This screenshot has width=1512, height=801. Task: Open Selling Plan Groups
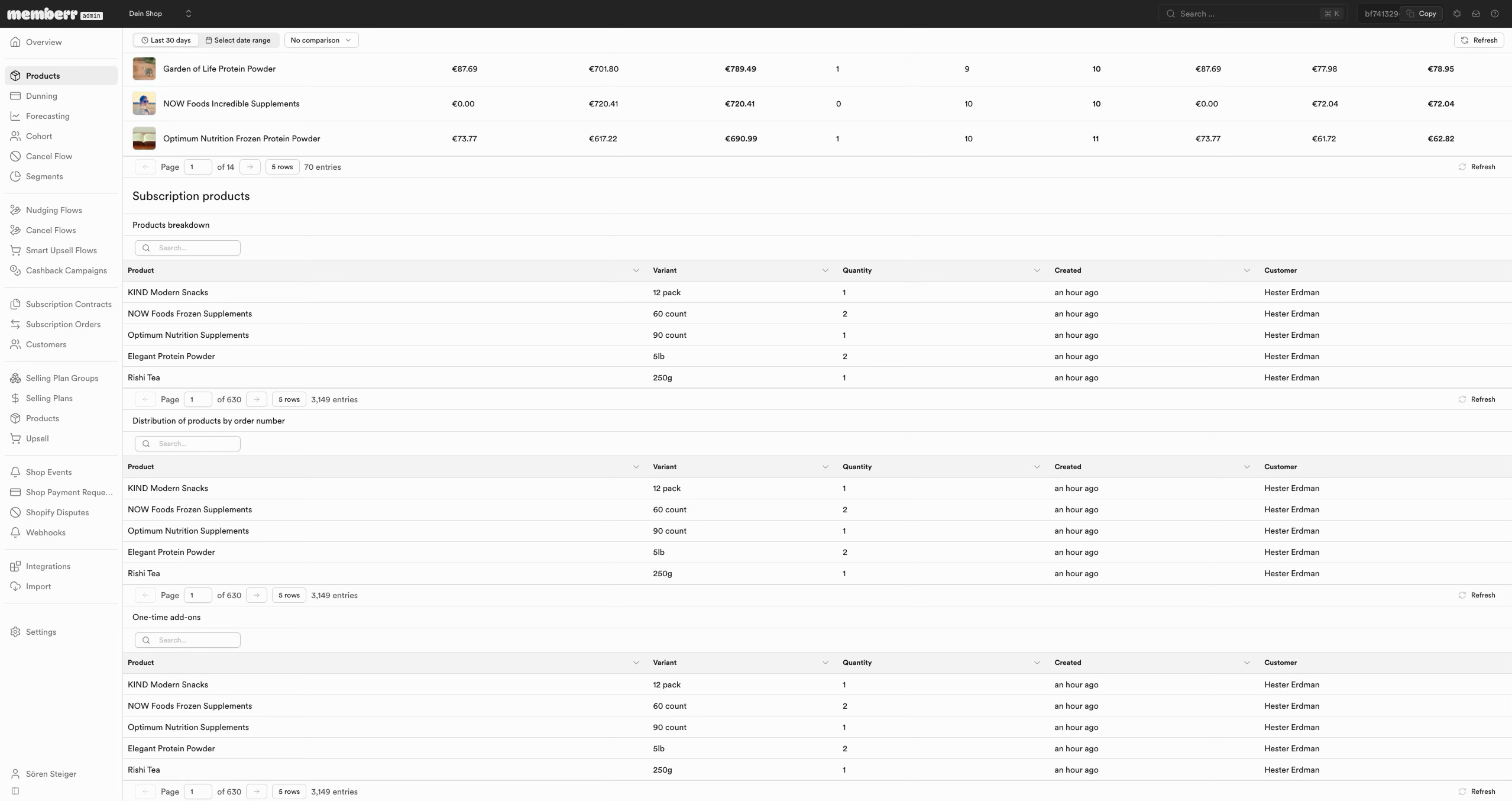click(62, 378)
